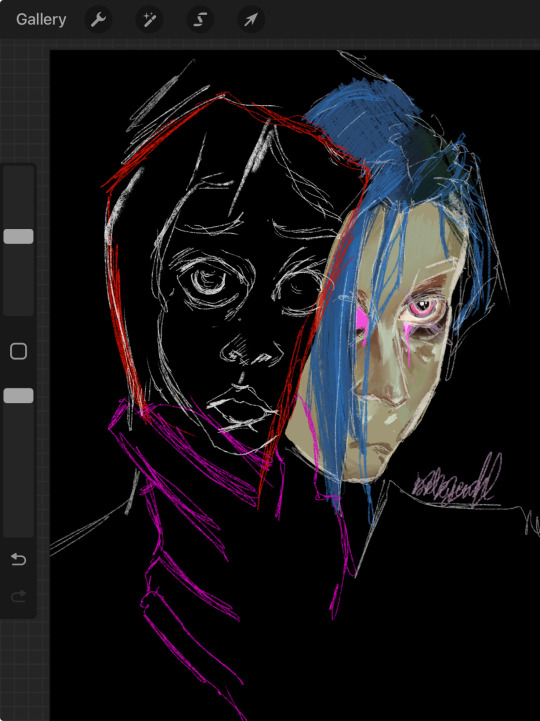Open the Adjustments magic wand menu

click(149, 19)
